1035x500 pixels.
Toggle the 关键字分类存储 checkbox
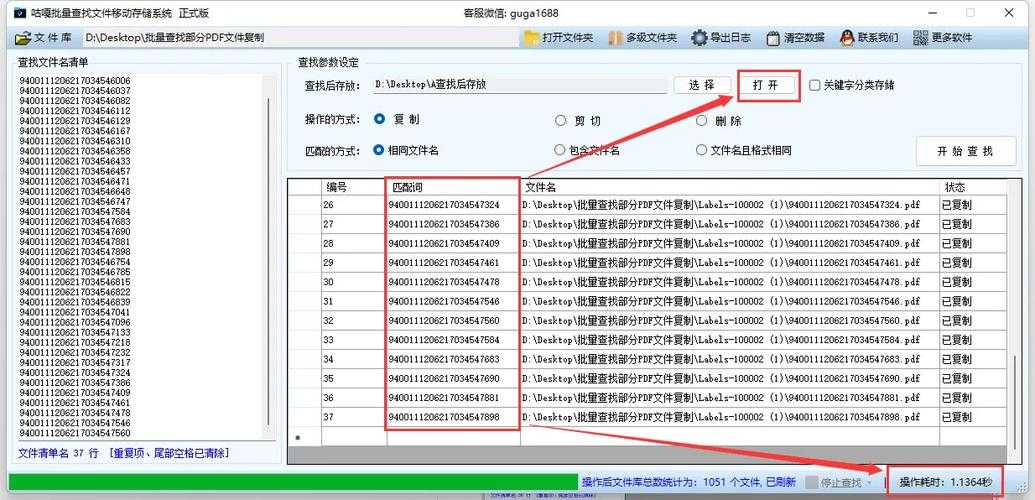point(815,85)
